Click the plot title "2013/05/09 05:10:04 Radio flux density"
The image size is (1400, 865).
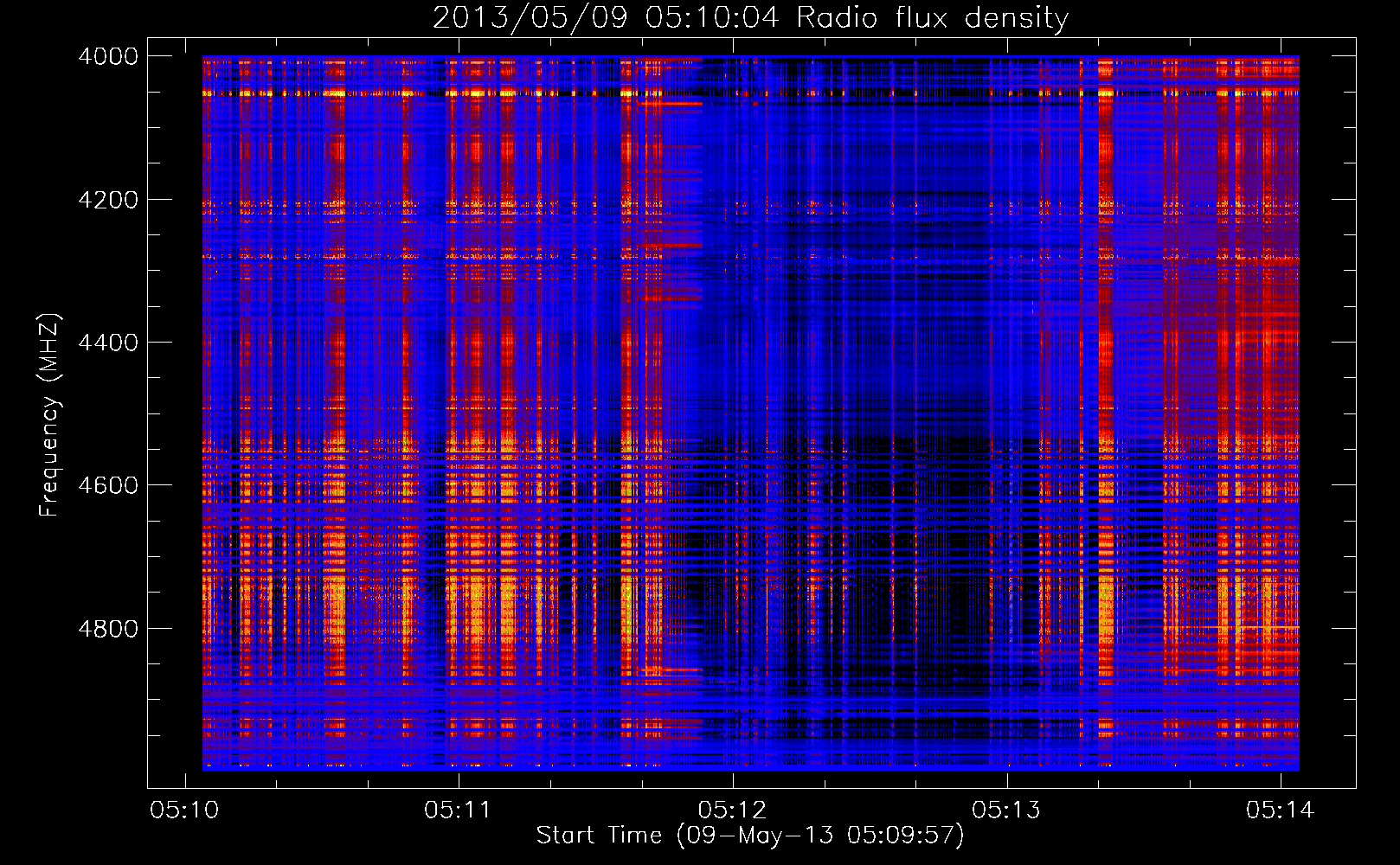tap(750, 17)
